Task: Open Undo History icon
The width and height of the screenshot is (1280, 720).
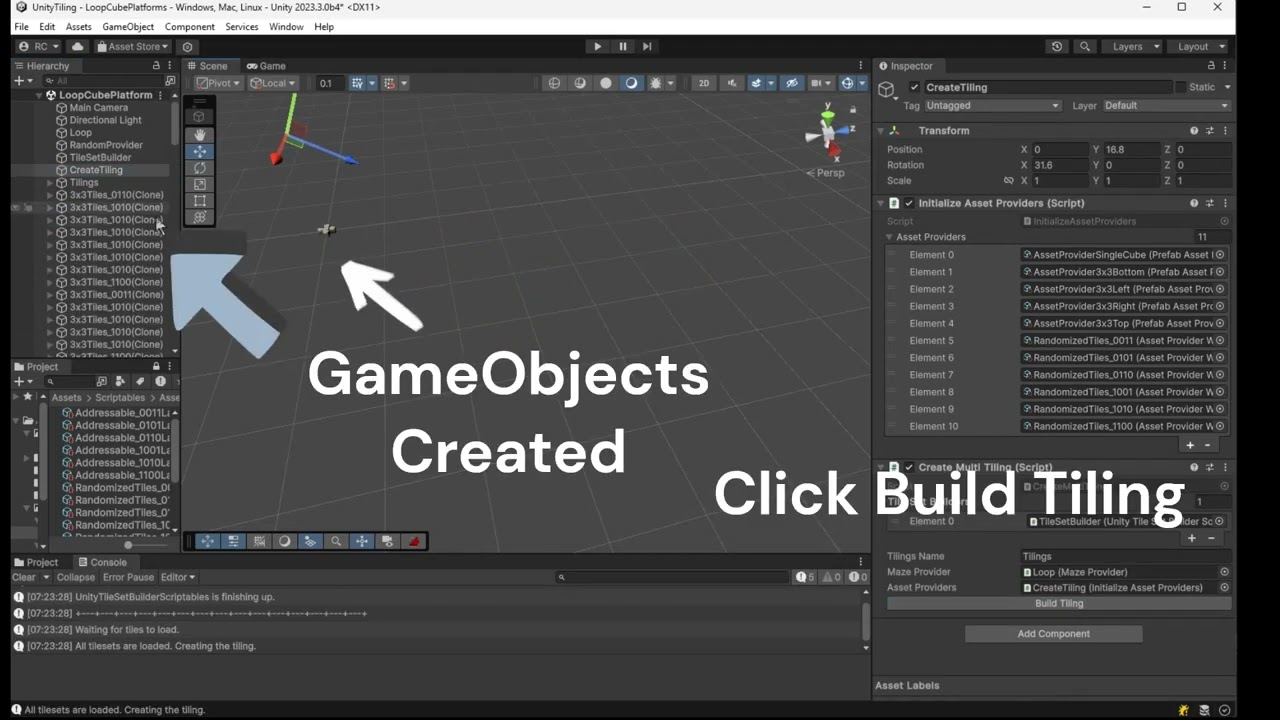Action: [1057, 47]
